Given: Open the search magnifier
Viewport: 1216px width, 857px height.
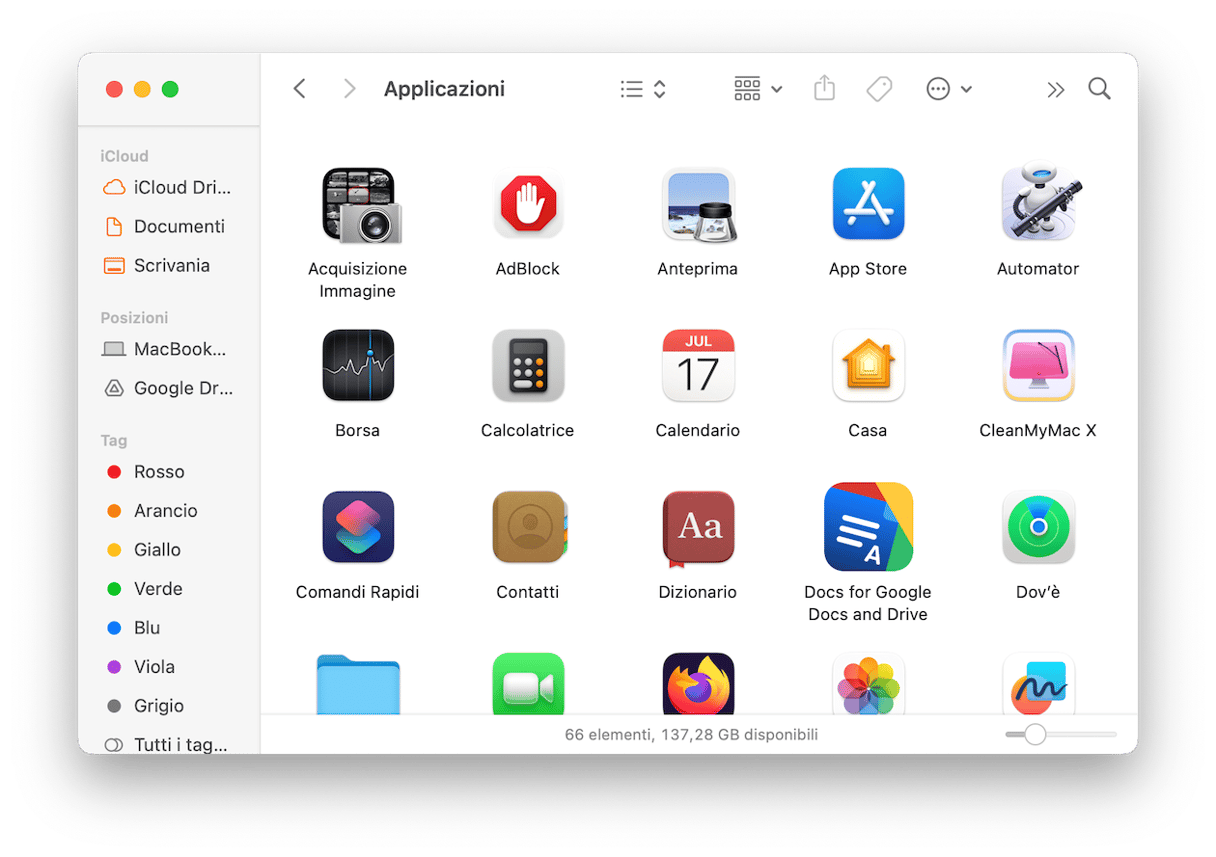Looking at the screenshot, I should tap(1099, 89).
